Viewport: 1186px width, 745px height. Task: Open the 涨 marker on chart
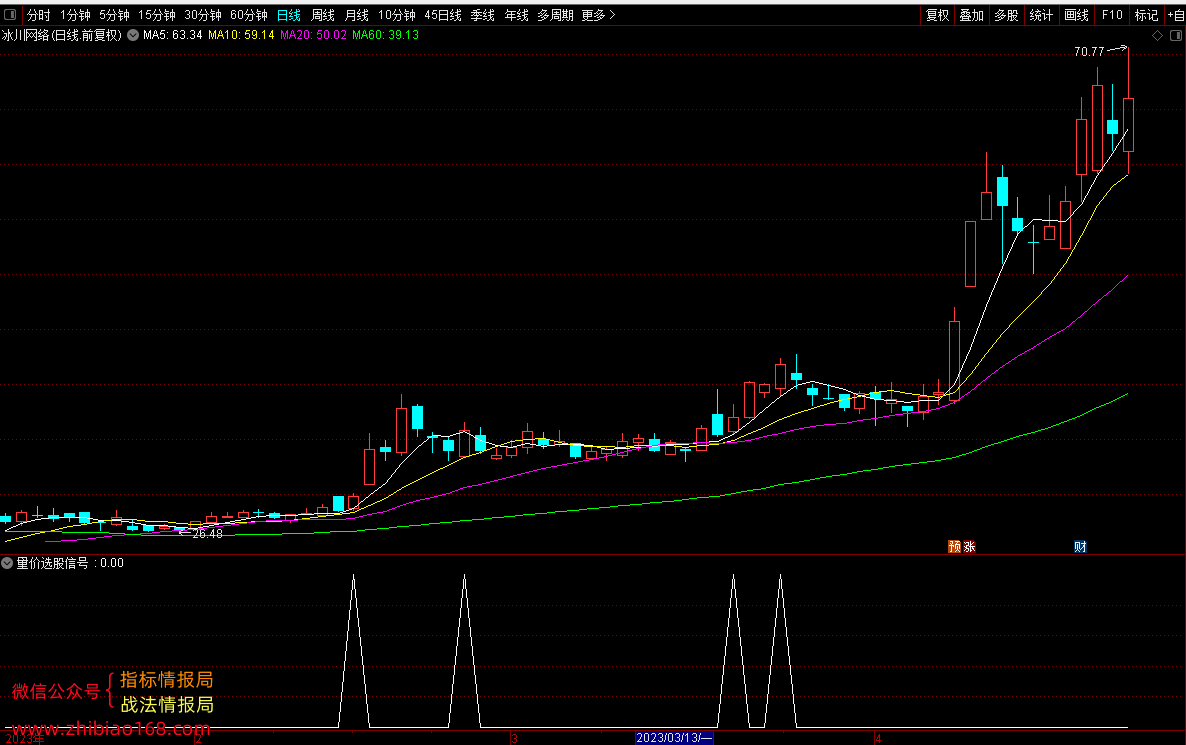(x=969, y=547)
